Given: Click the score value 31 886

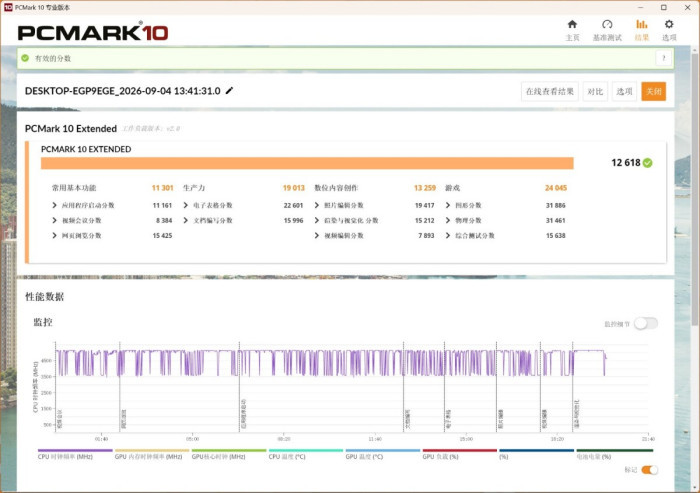Looking at the screenshot, I should (x=555, y=205).
